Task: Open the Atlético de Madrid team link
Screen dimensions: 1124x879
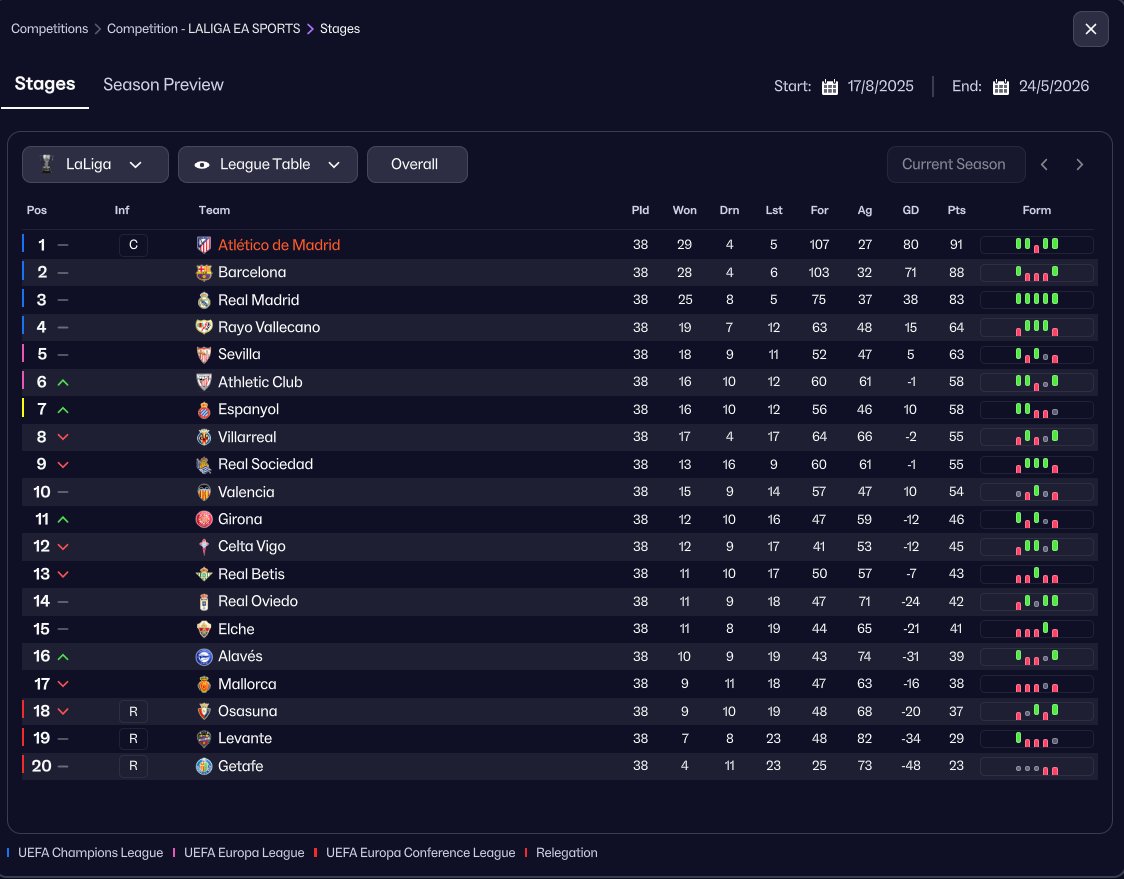Action: click(x=279, y=245)
